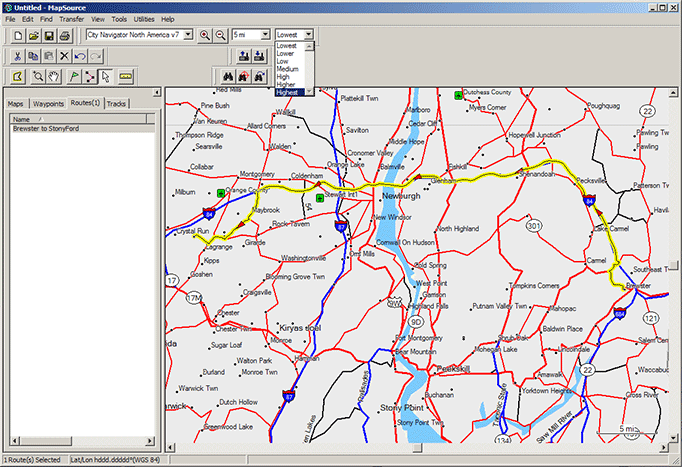Click the Peekskill label on the map
Image resolution: width=682 pixels, height=467 pixels.
point(453,369)
